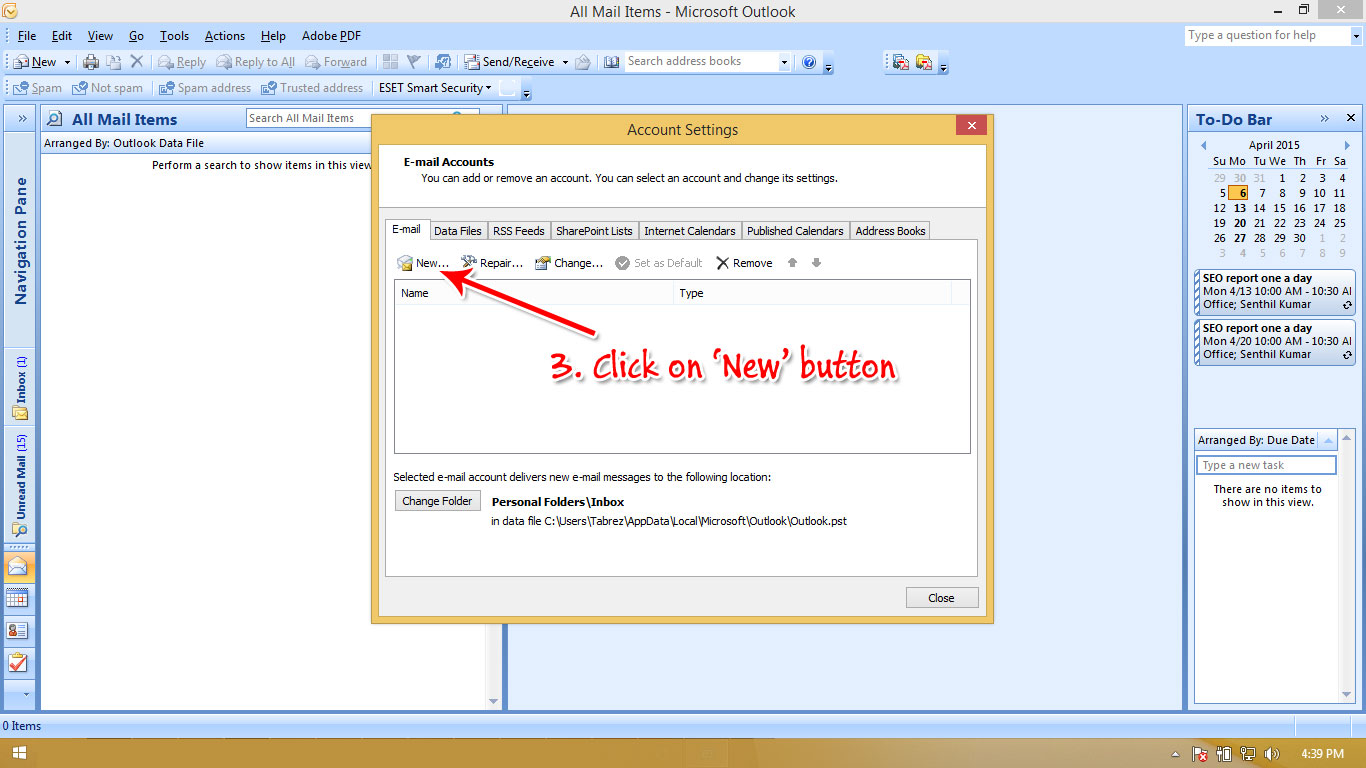Open the ESET Smart Security dropdown
The image size is (1366, 768).
point(487,87)
